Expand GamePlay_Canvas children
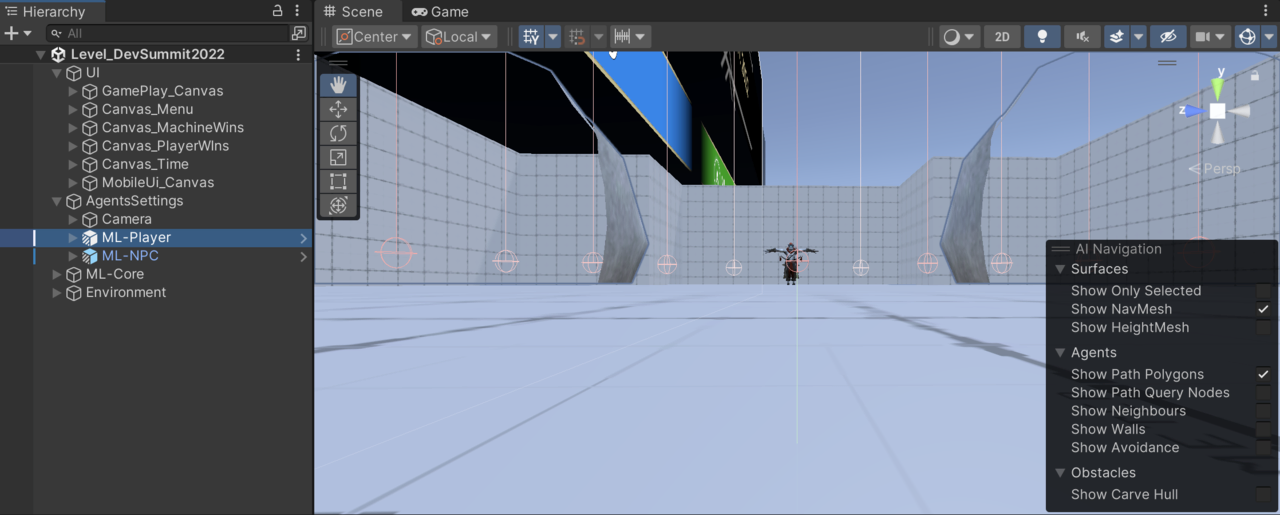 point(73,91)
